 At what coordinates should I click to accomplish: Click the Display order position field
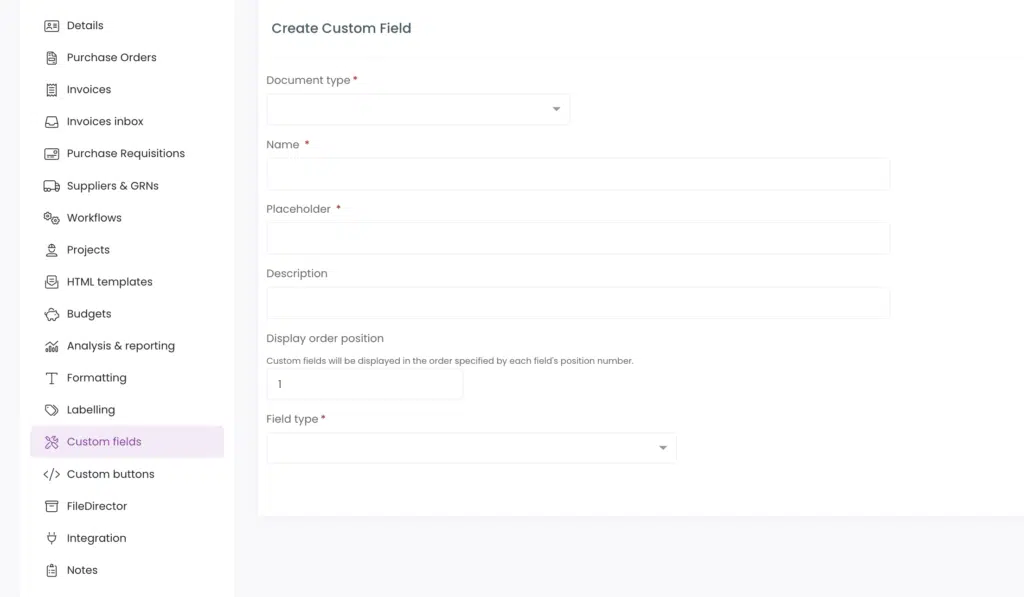point(364,384)
